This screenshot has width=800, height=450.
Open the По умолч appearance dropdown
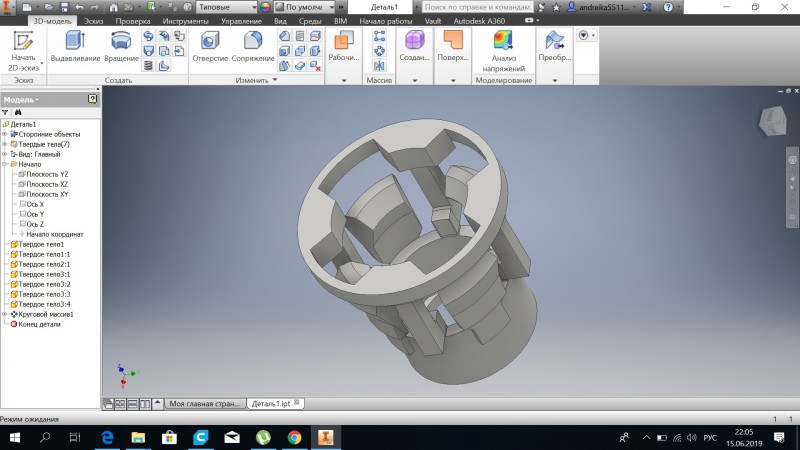point(304,7)
